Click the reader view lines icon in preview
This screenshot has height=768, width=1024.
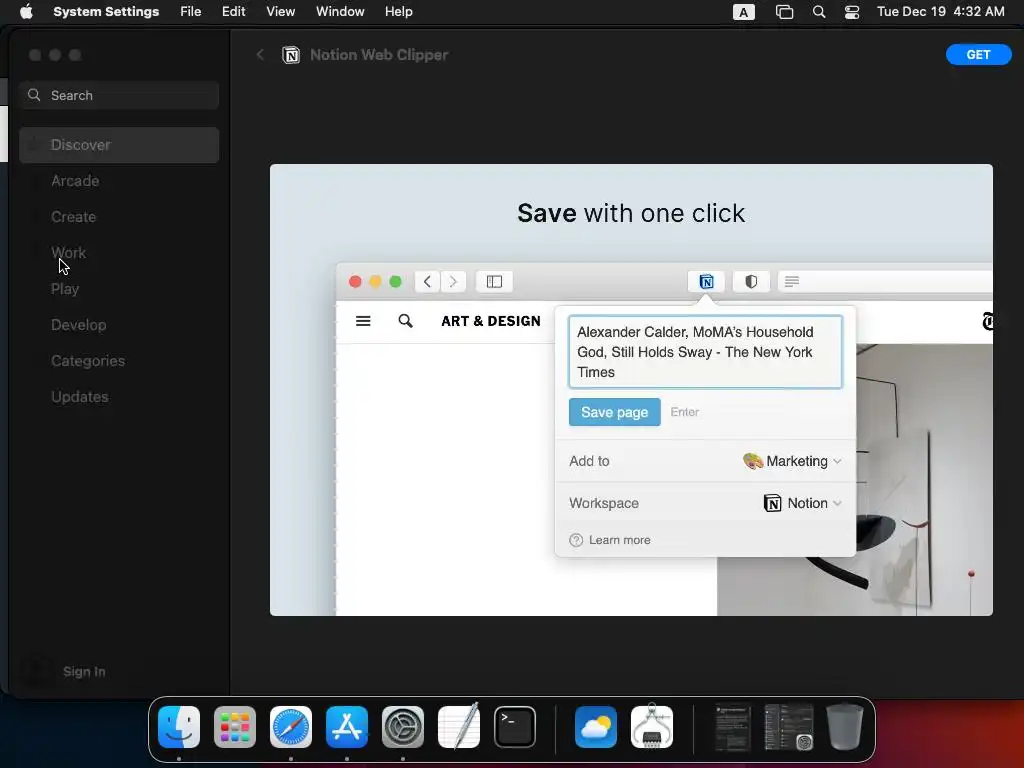[x=792, y=281]
